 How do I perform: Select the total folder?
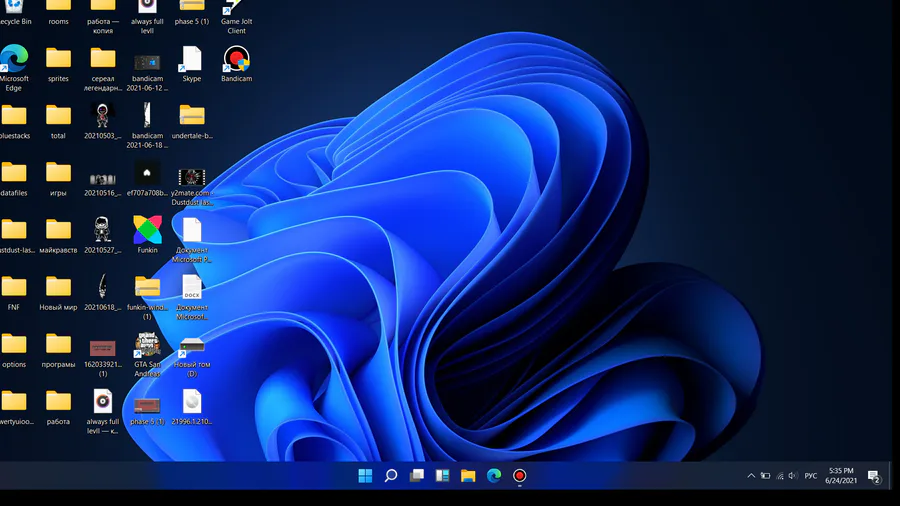58,122
